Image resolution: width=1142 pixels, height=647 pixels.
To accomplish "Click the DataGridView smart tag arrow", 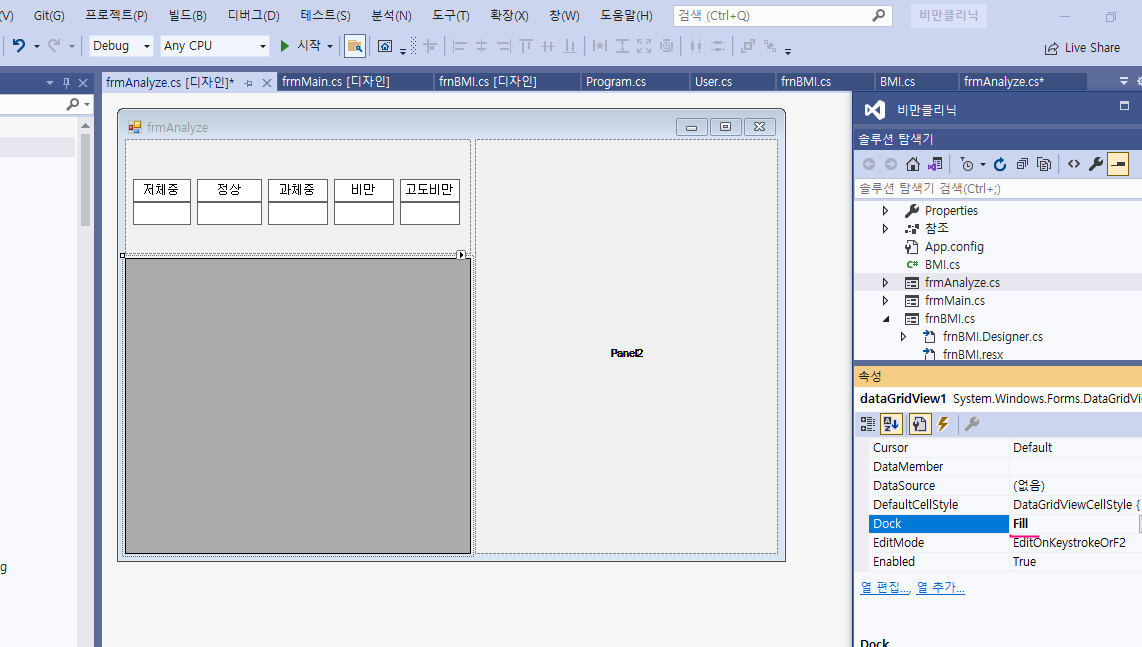I will [461, 254].
